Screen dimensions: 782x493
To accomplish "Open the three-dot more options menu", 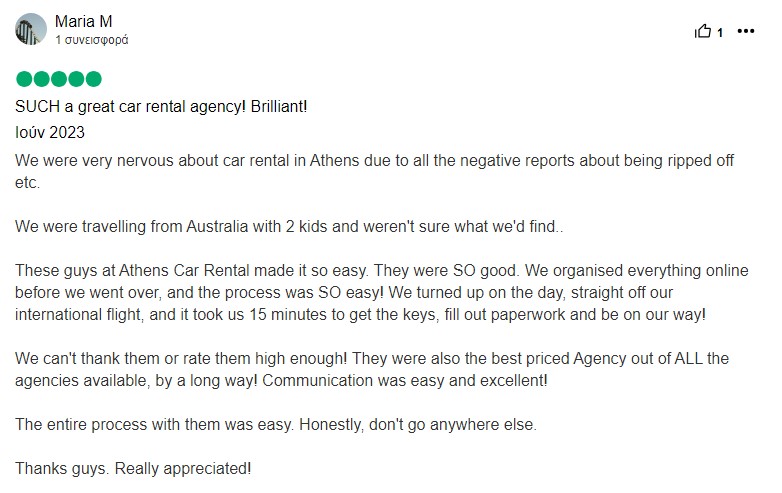I will (746, 31).
